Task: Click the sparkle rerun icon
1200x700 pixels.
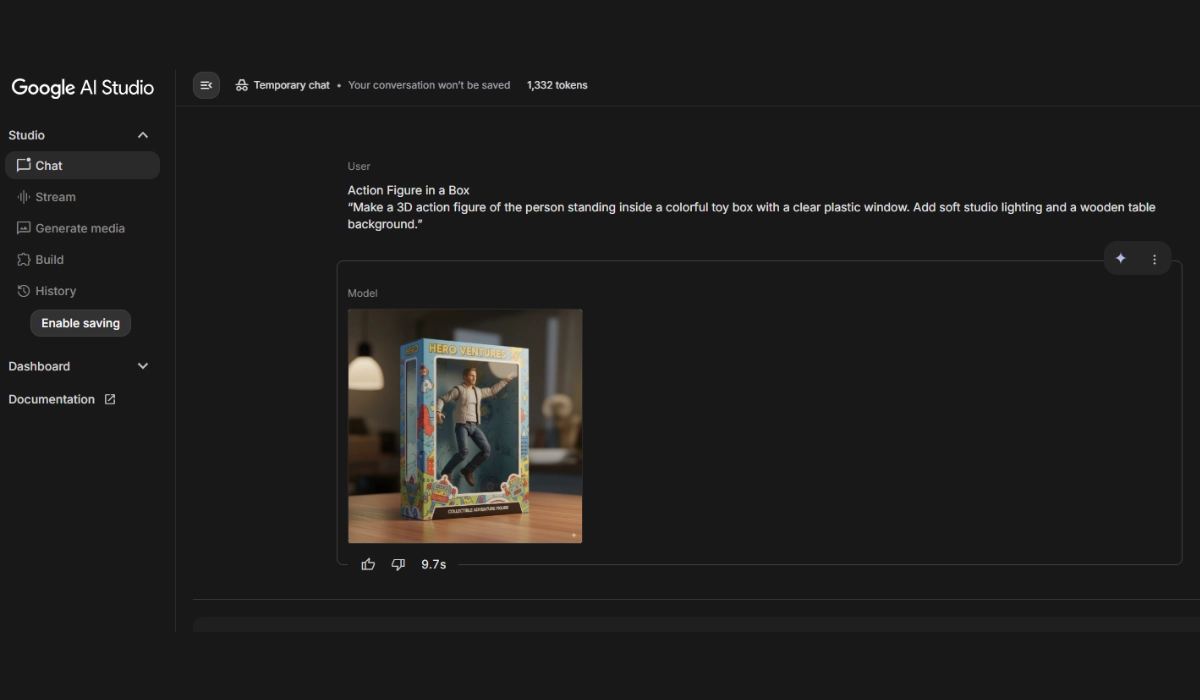Action: click(1121, 259)
